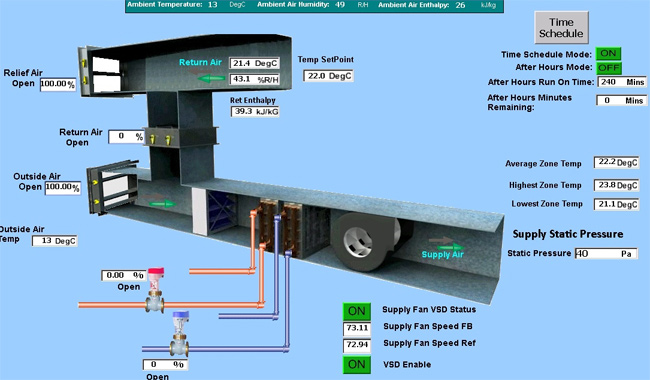Open the Time Schedule button
650x380 pixels.
click(x=561, y=27)
